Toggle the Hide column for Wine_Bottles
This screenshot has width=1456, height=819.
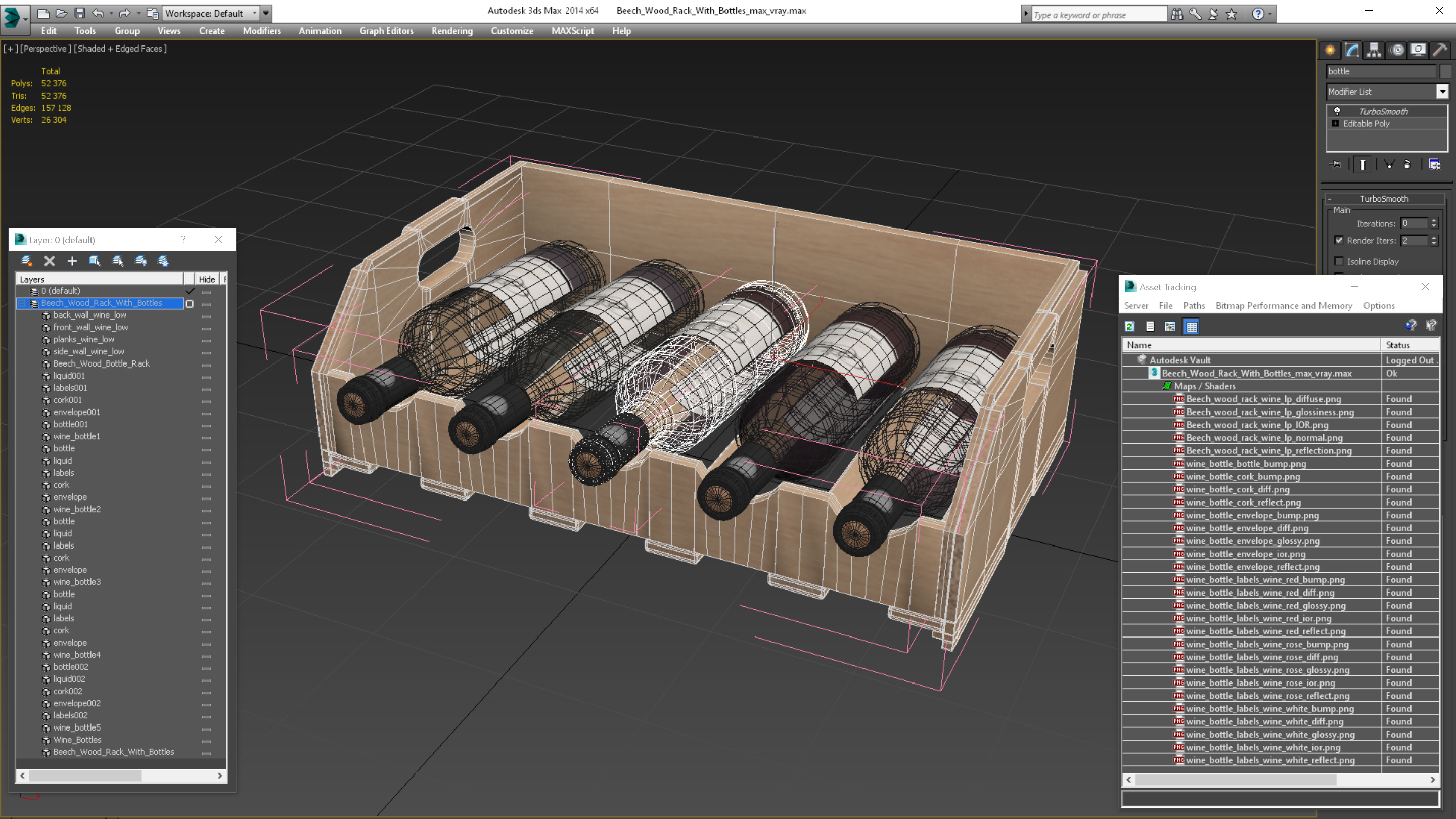pos(206,741)
